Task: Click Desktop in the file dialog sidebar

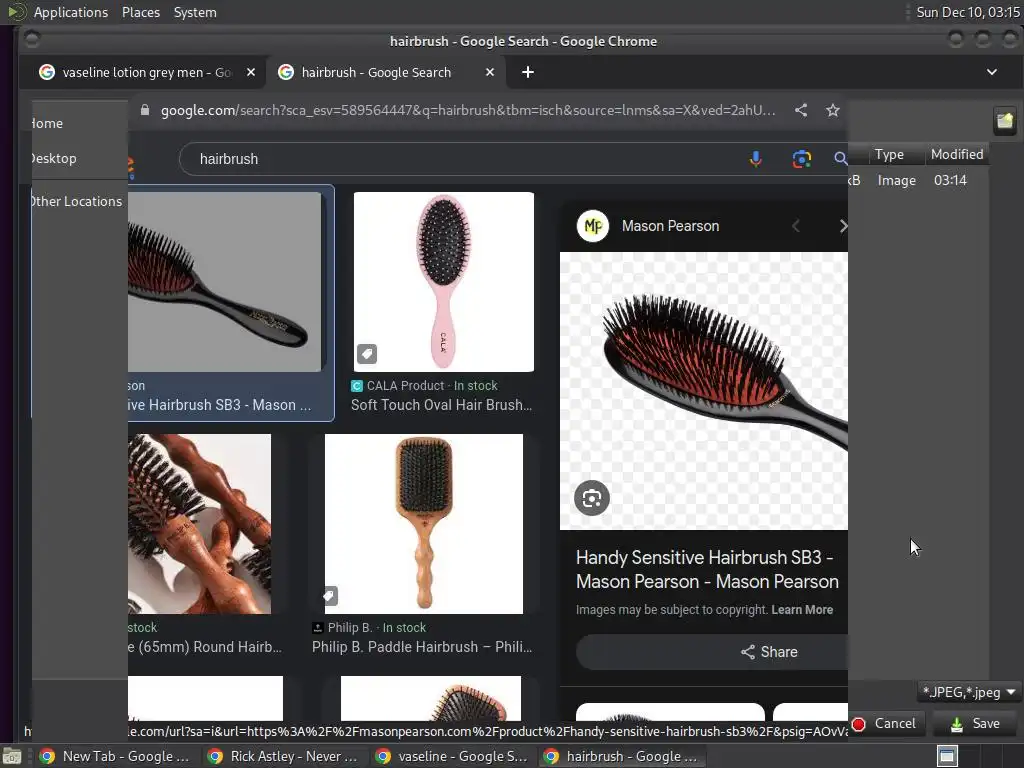Action: pos(54,159)
